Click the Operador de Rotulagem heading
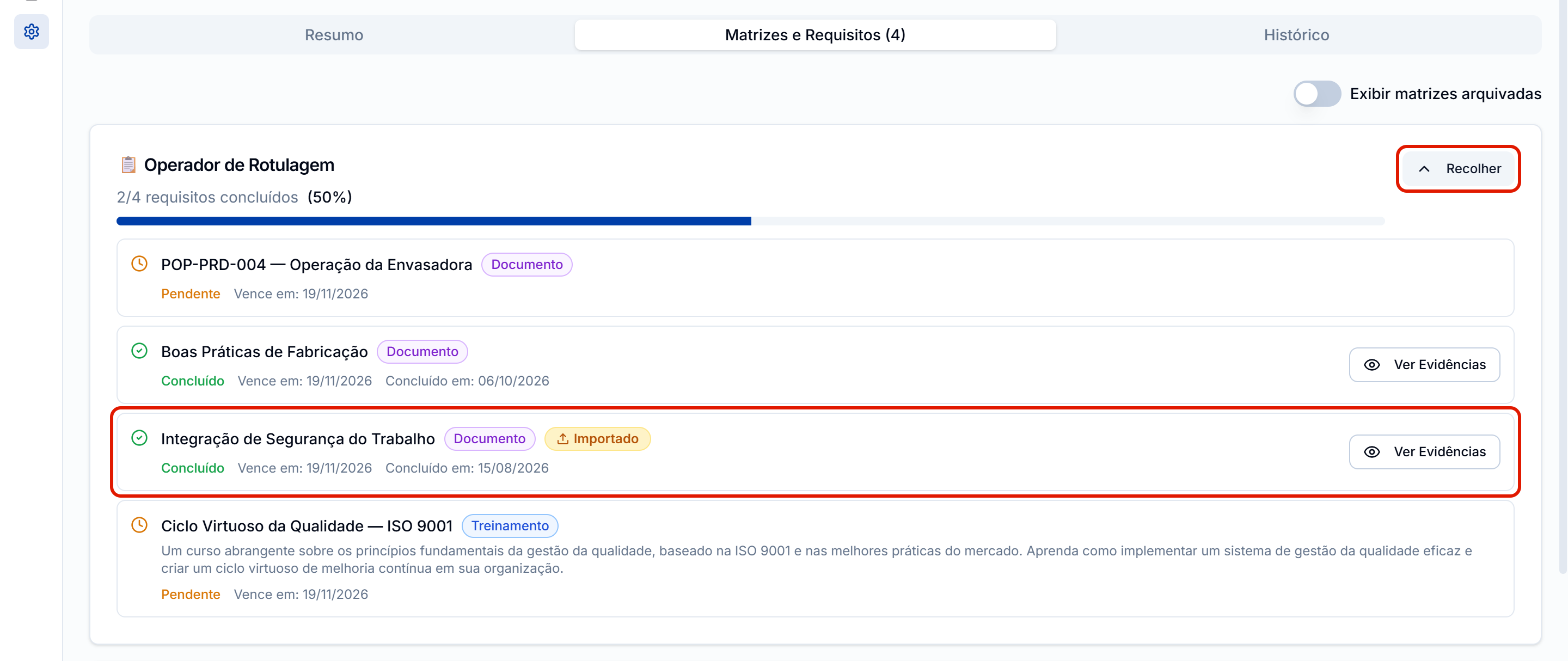The height and width of the screenshot is (661, 1568). [x=239, y=165]
